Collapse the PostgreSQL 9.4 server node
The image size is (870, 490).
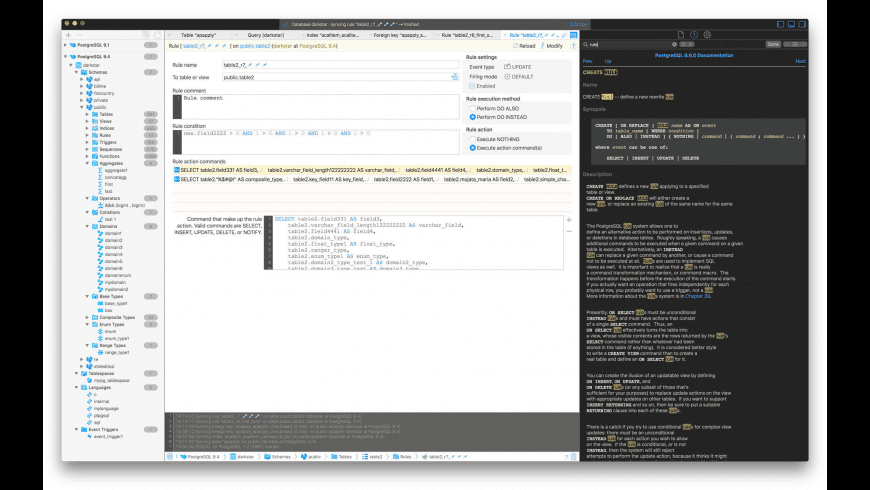point(65,57)
